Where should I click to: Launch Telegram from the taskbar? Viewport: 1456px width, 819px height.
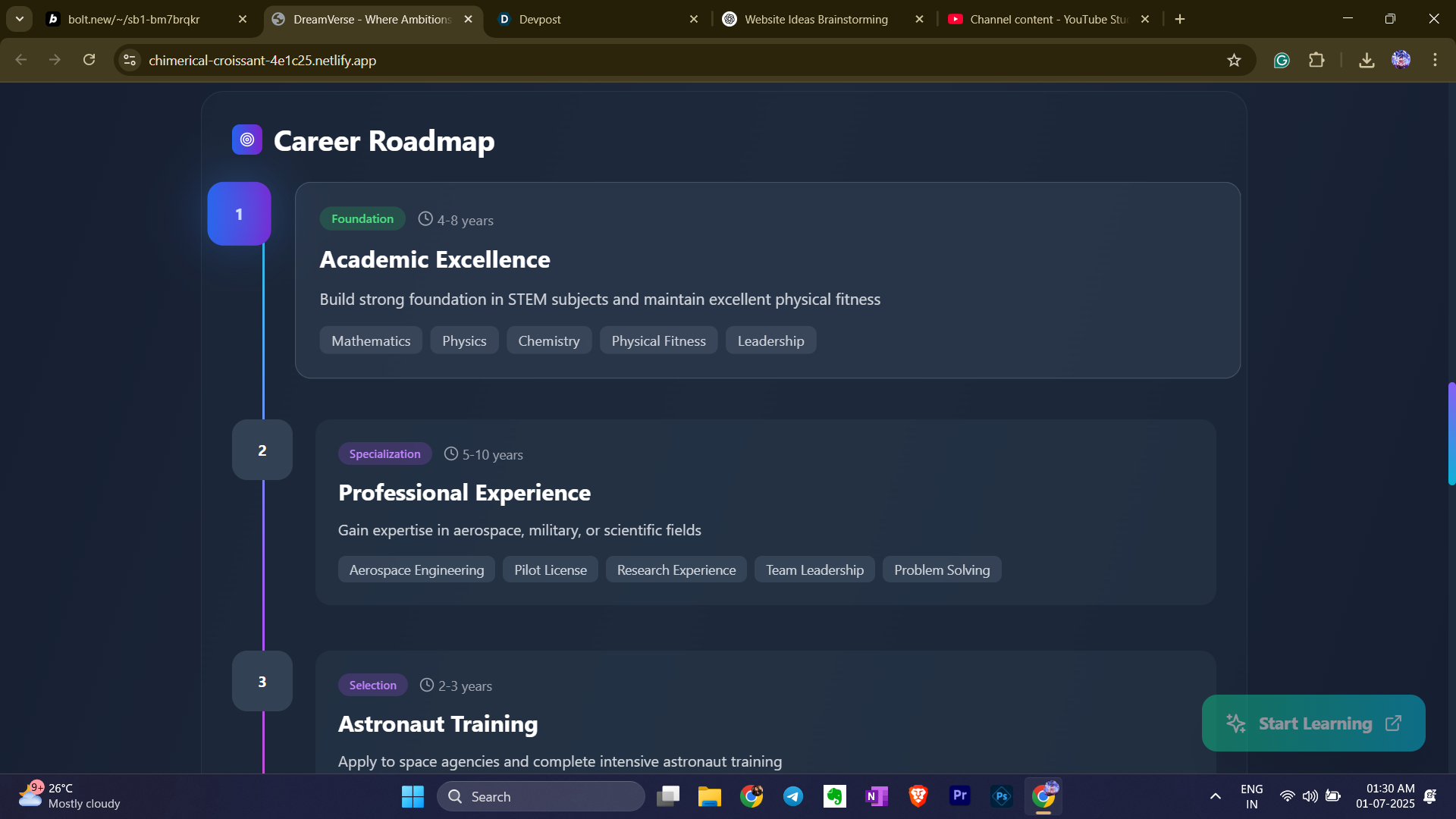click(x=793, y=796)
